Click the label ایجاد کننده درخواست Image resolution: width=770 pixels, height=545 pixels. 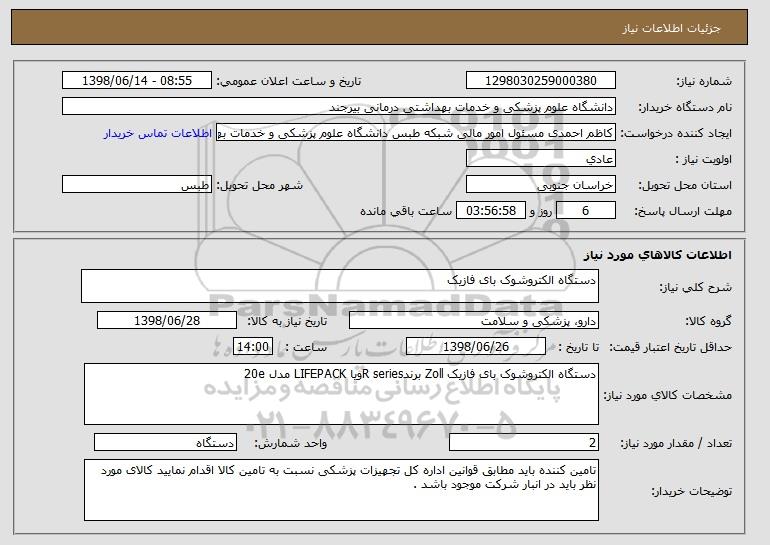(676, 133)
